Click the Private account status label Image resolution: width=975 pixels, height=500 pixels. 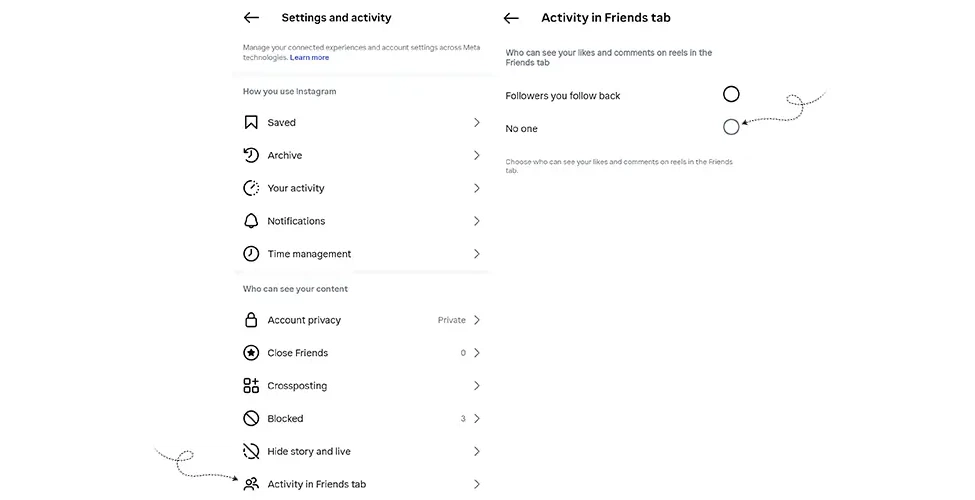[x=451, y=320]
